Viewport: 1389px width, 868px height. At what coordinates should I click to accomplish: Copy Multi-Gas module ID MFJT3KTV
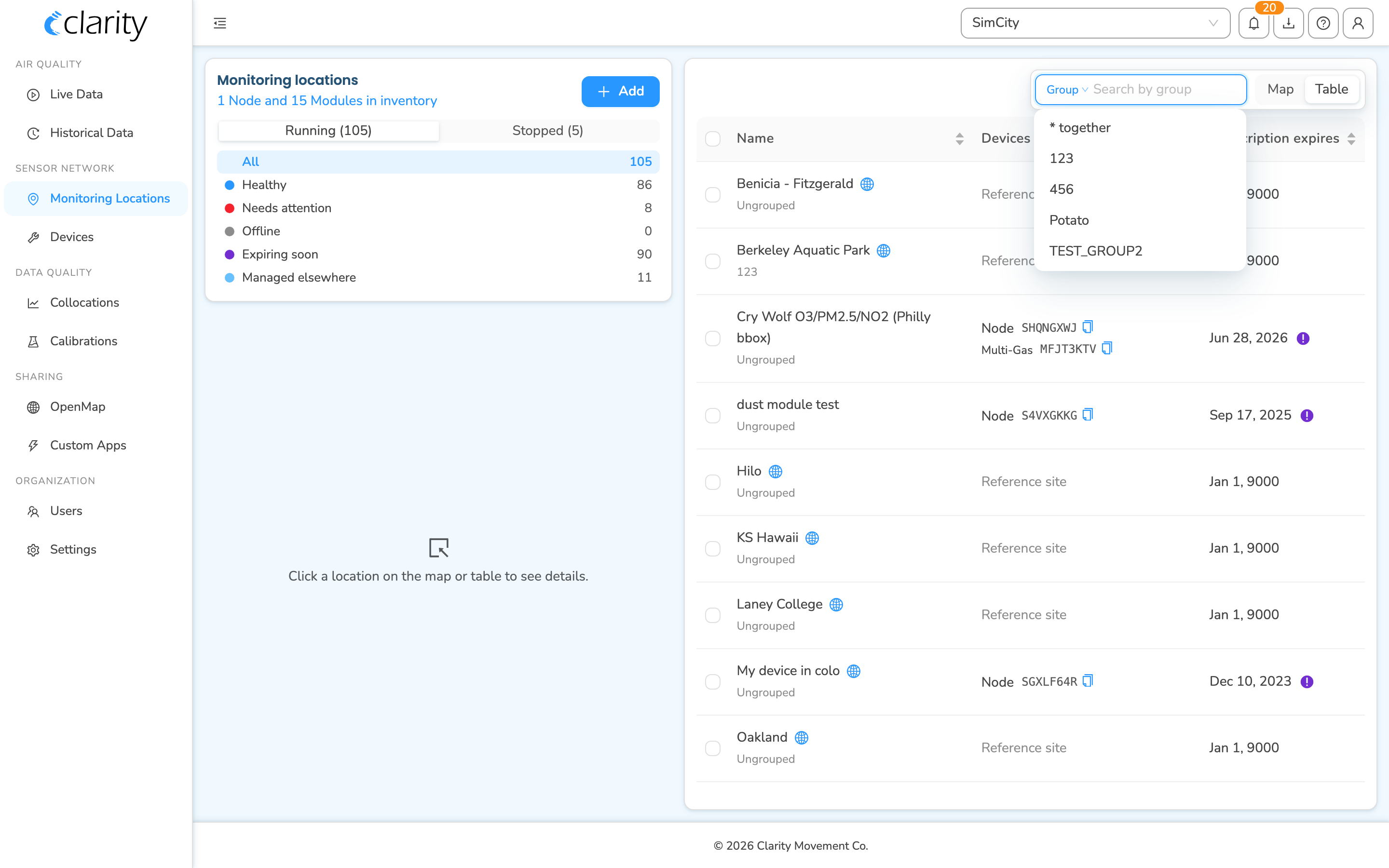point(1107,348)
